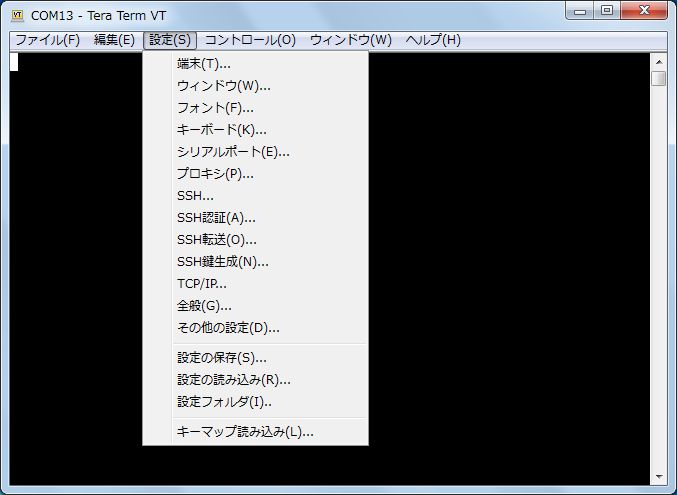Choose 設定の保存(S)... to save setup

256,358
